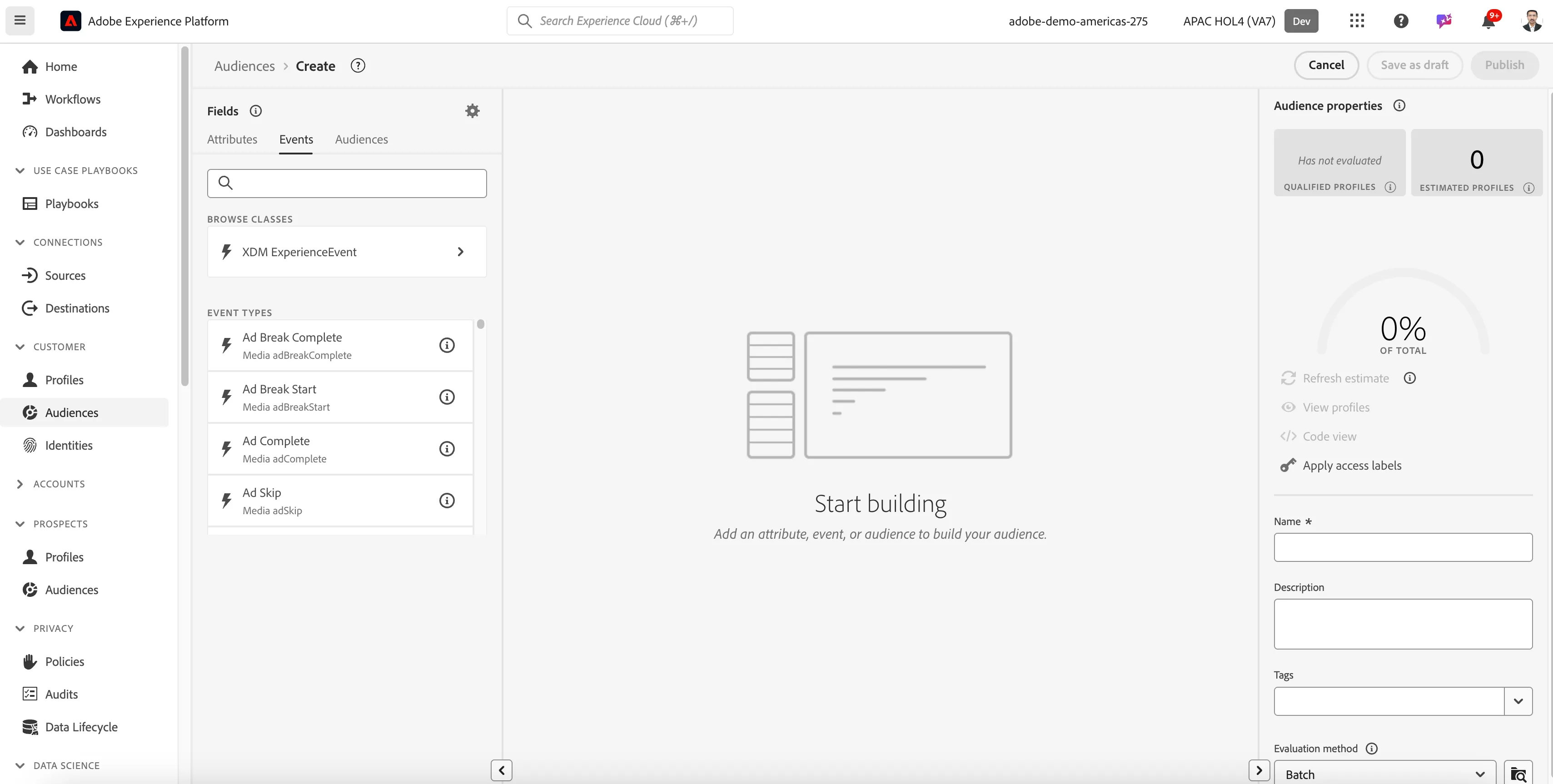Click the Cancel button
1553x784 pixels.
[1326, 65]
